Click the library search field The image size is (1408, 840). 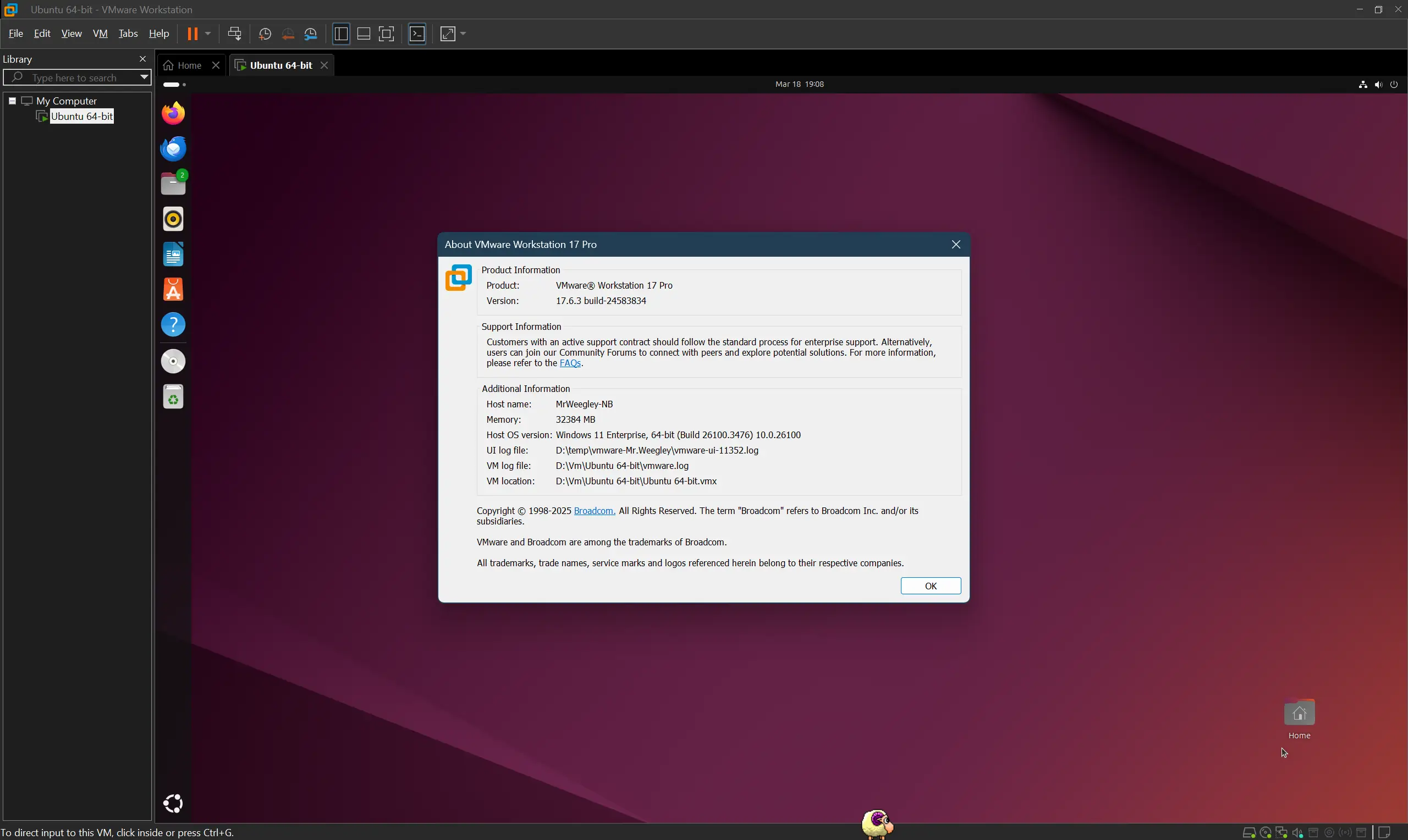click(74, 78)
